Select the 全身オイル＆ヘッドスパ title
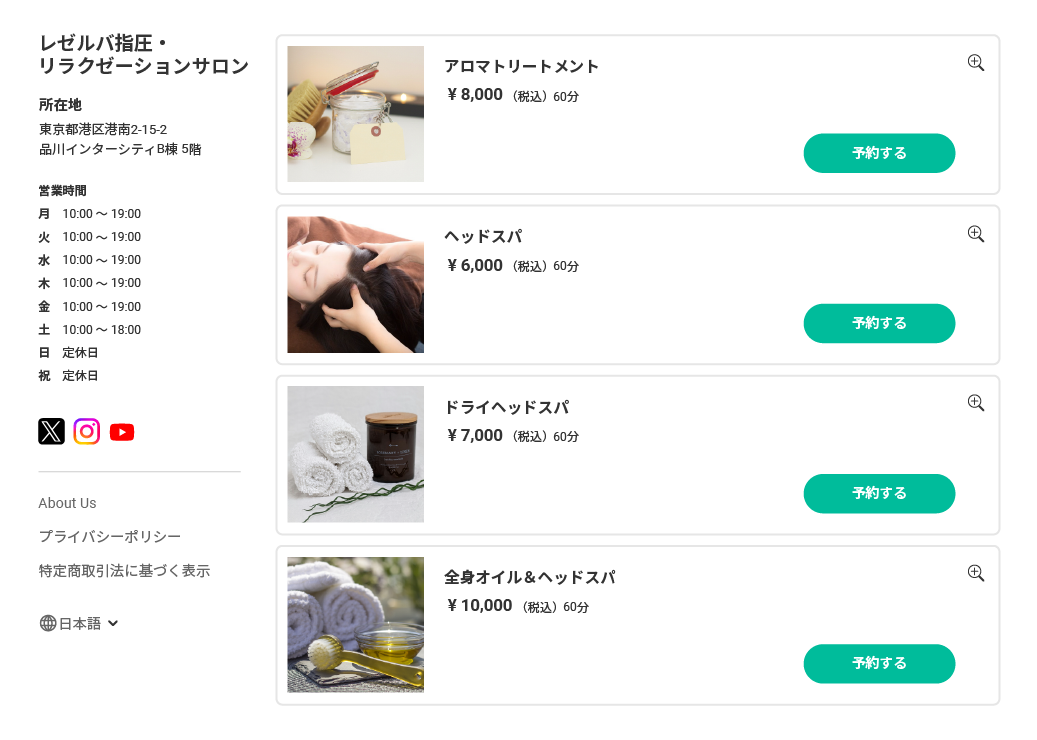The width and height of the screenshot is (1037, 740). pos(529,577)
